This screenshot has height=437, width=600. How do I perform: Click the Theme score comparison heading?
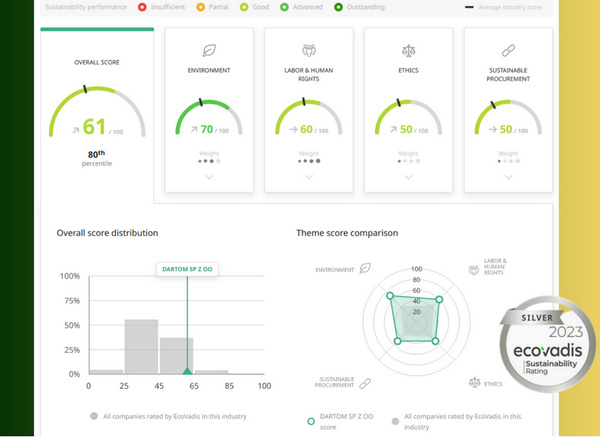pos(347,233)
